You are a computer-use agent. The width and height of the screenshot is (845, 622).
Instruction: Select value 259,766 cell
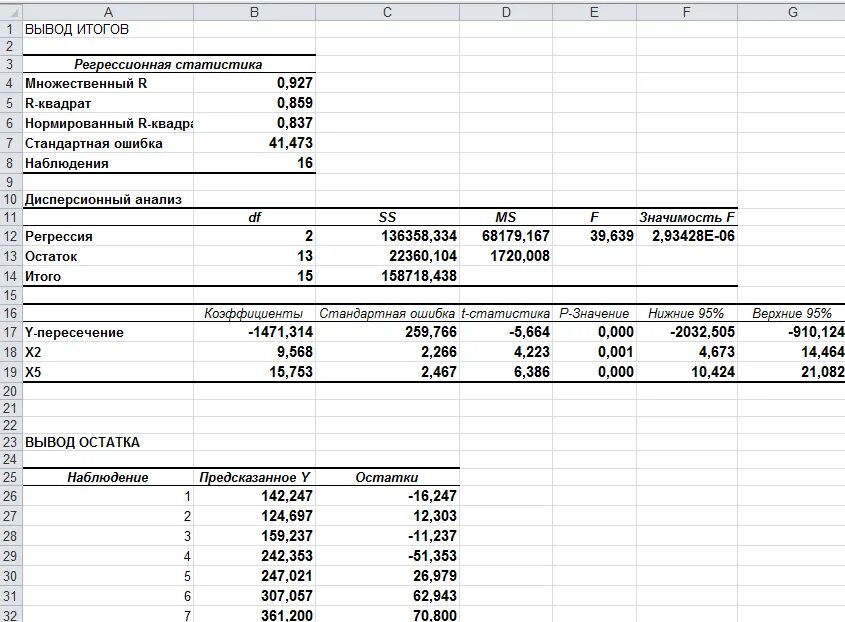(387, 332)
